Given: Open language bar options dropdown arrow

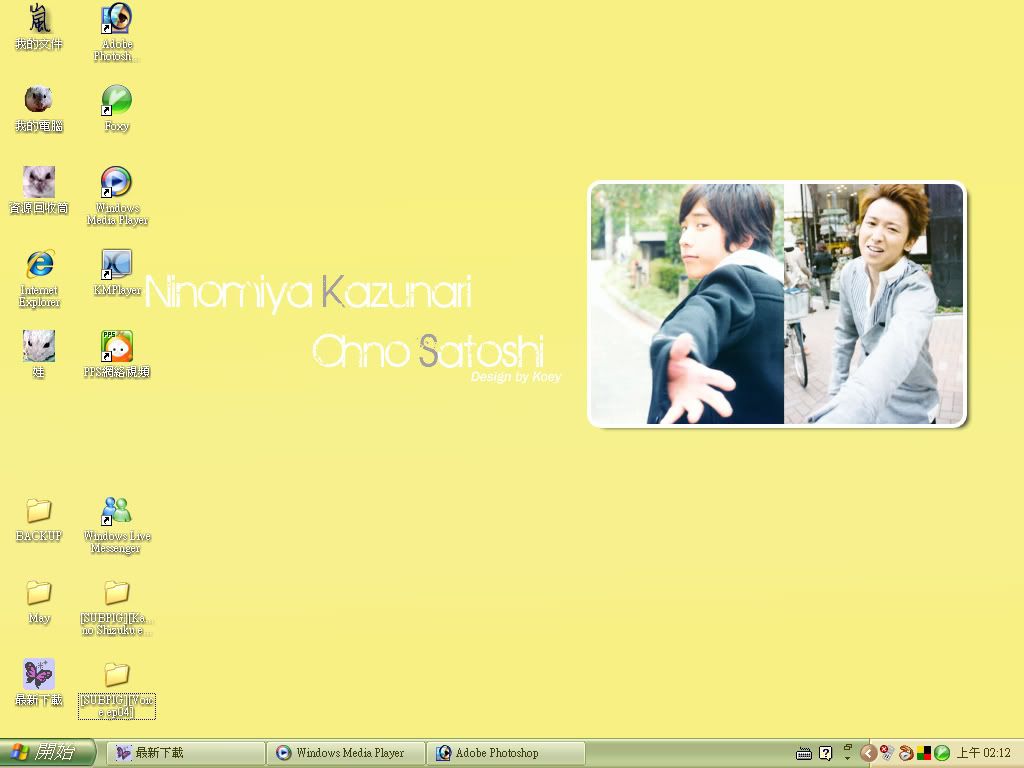Looking at the screenshot, I should [847, 758].
